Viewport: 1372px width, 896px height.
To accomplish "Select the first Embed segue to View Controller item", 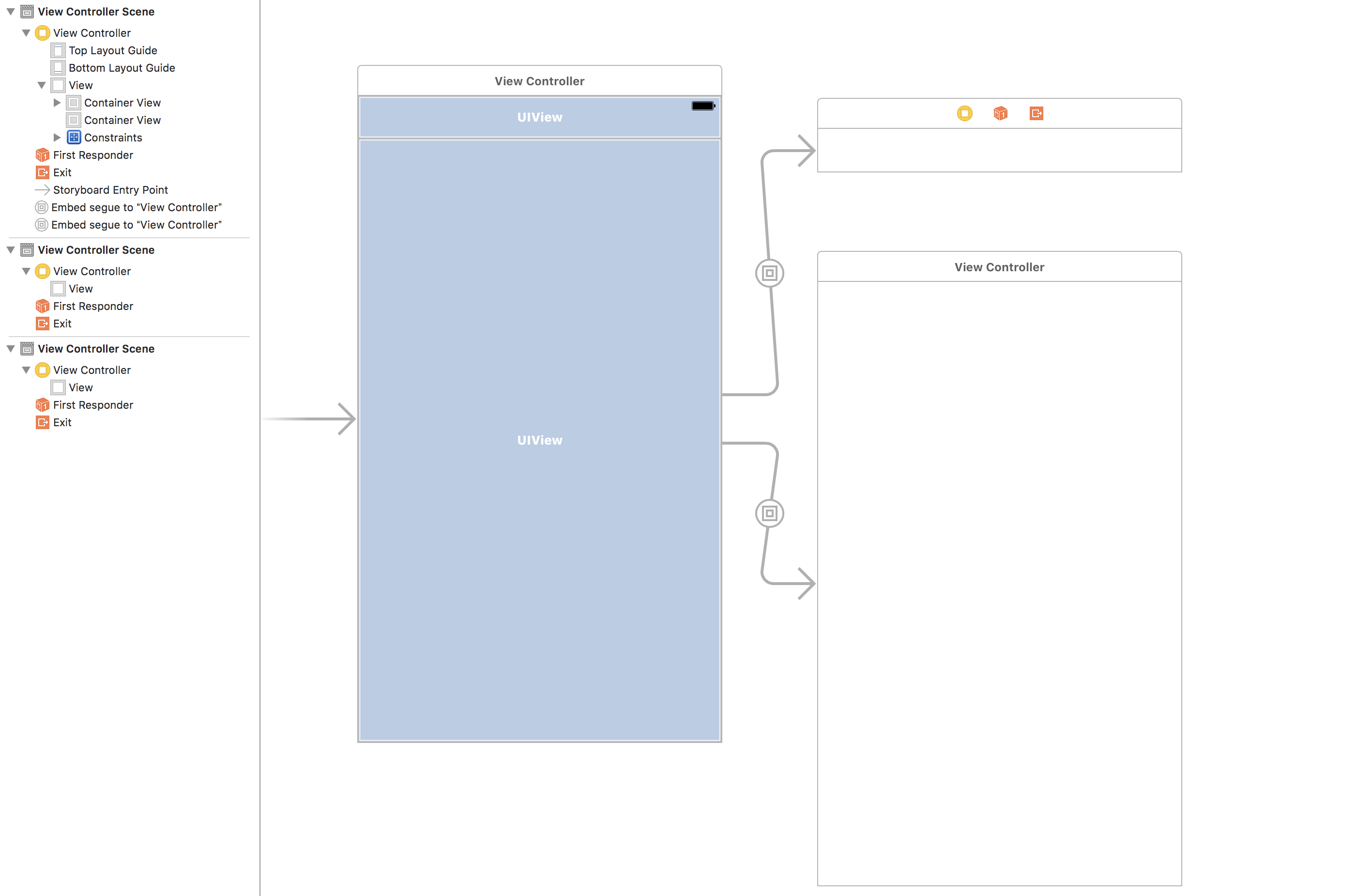I will pyautogui.click(x=136, y=208).
